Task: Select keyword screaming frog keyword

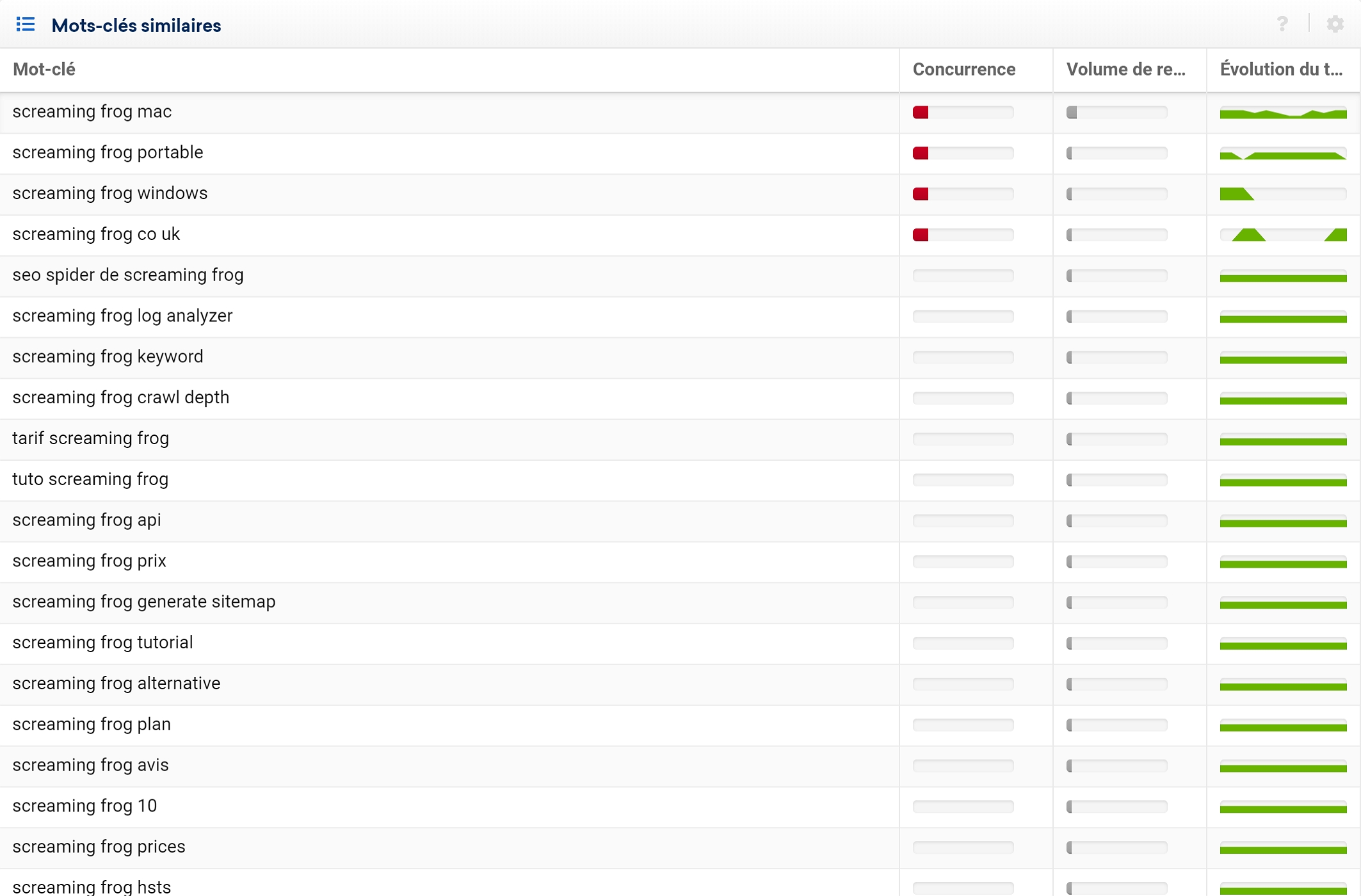Action: [x=108, y=356]
